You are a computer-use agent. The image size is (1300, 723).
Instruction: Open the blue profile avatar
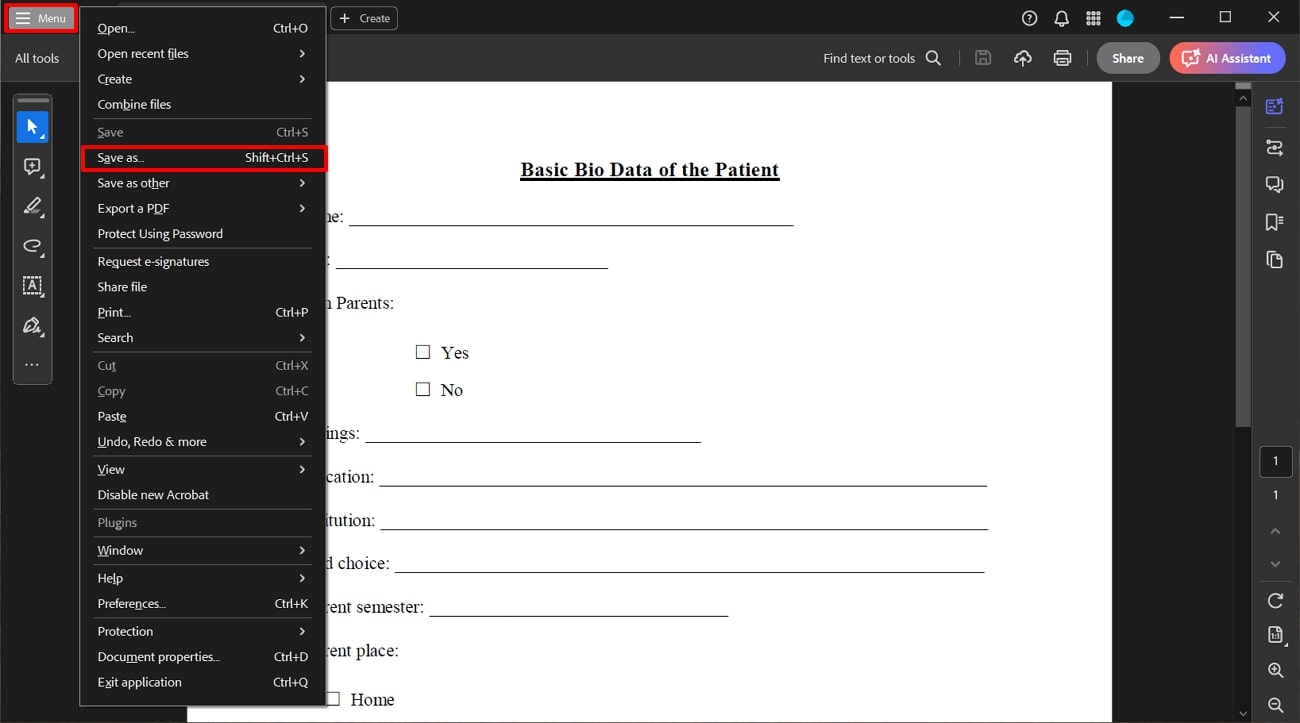(1125, 18)
